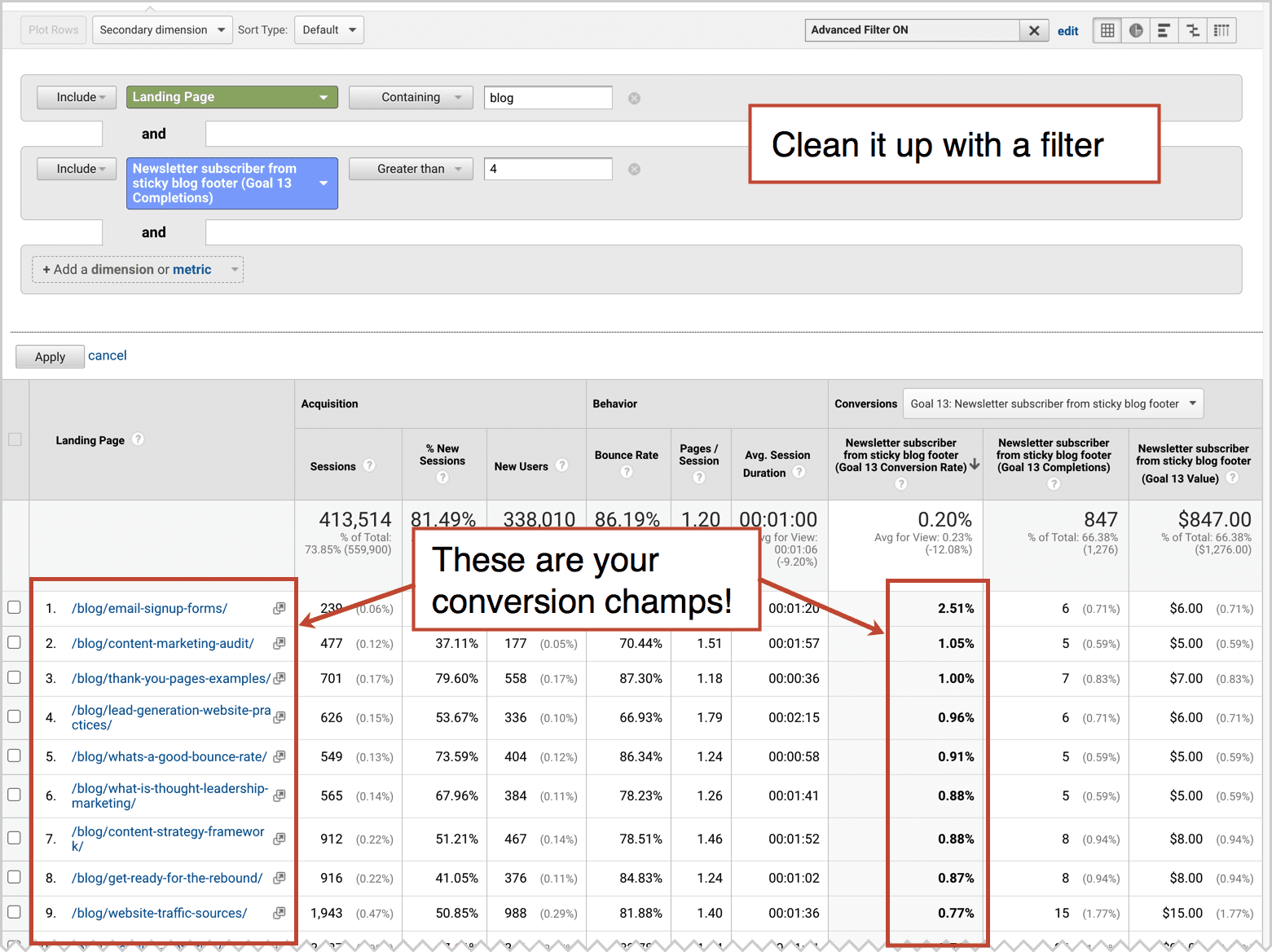Show help for % New Sessions column

pos(442,478)
